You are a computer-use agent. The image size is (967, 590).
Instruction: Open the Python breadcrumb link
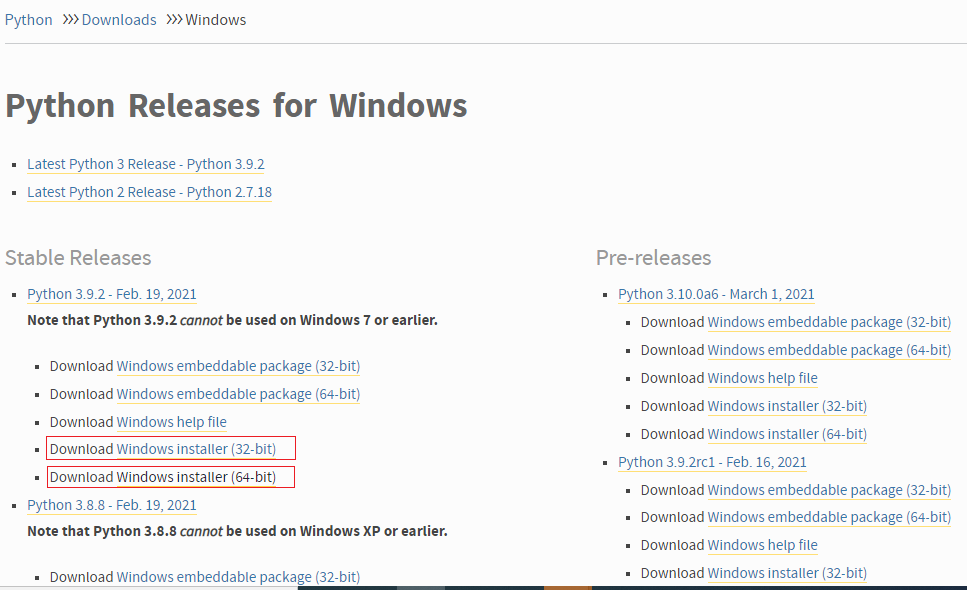point(28,19)
